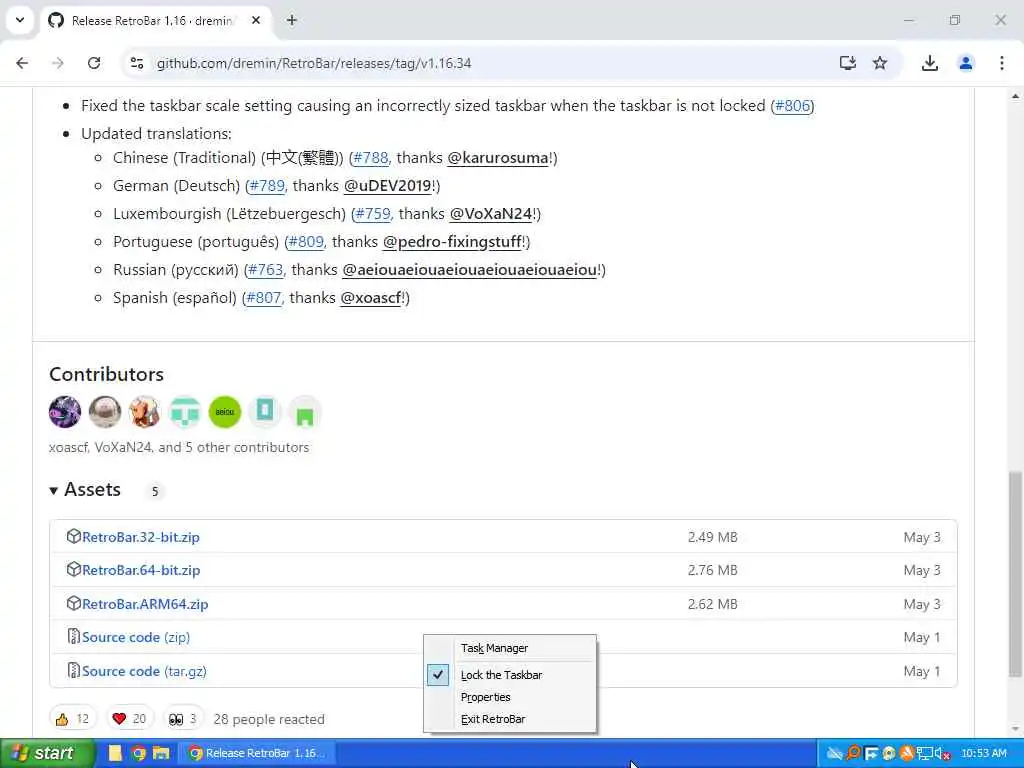
Task: Click the page vertical scrollbar thumb
Action: tap(1015, 575)
